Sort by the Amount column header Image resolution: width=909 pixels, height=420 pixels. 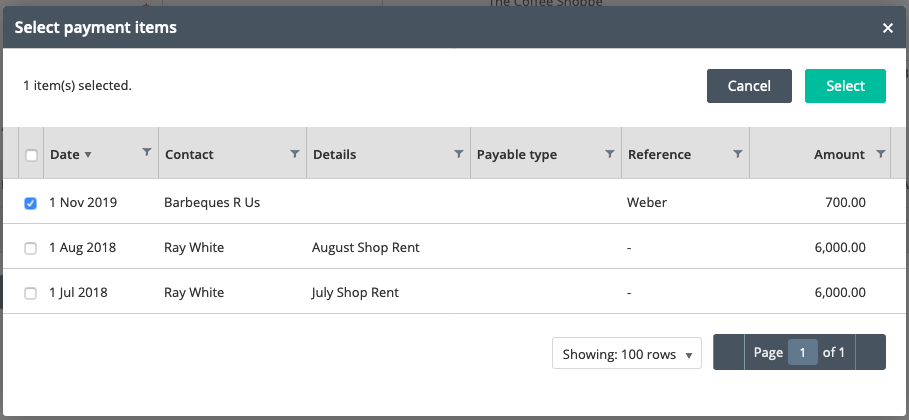(839, 155)
